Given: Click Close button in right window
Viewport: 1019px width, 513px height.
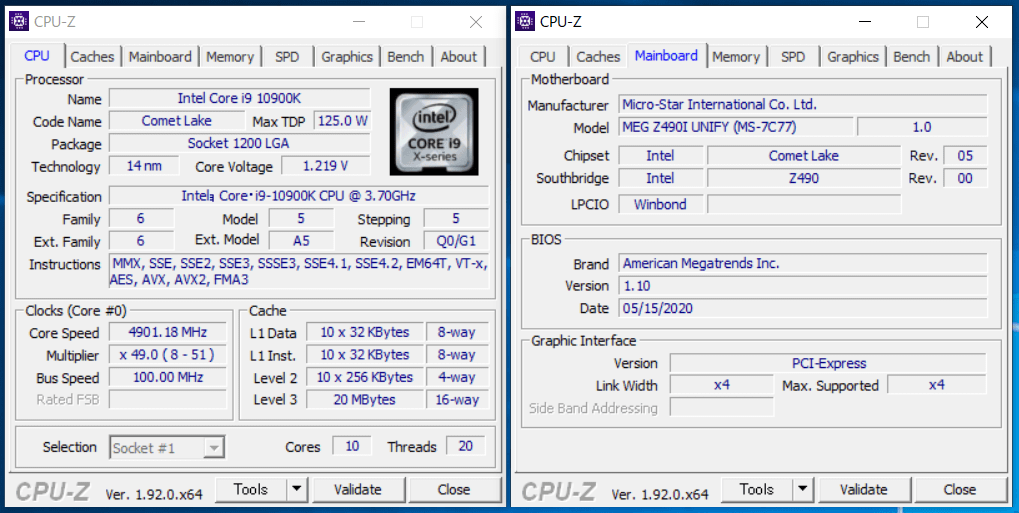Looking at the screenshot, I should coord(960,490).
